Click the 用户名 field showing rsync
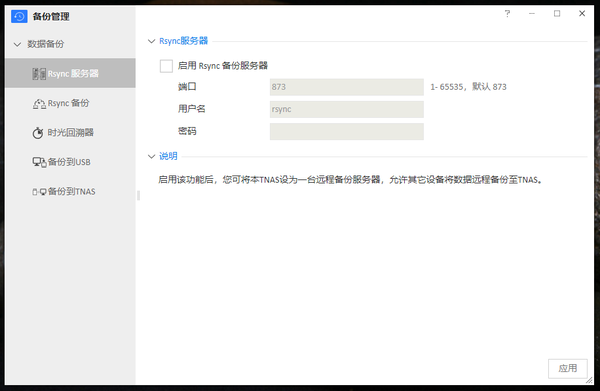This screenshot has height=391, width=600. [x=347, y=109]
